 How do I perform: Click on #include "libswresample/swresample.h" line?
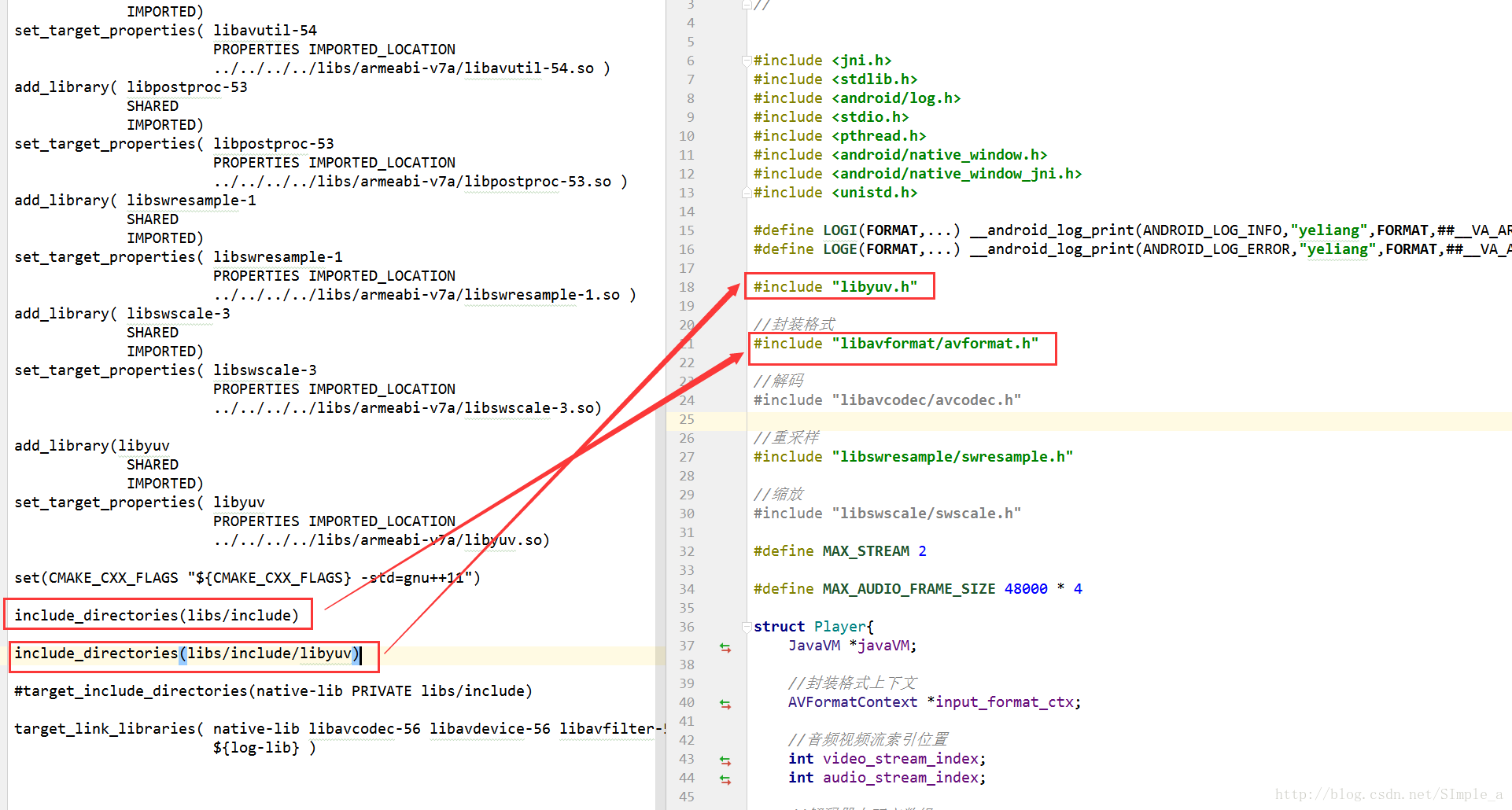913,456
